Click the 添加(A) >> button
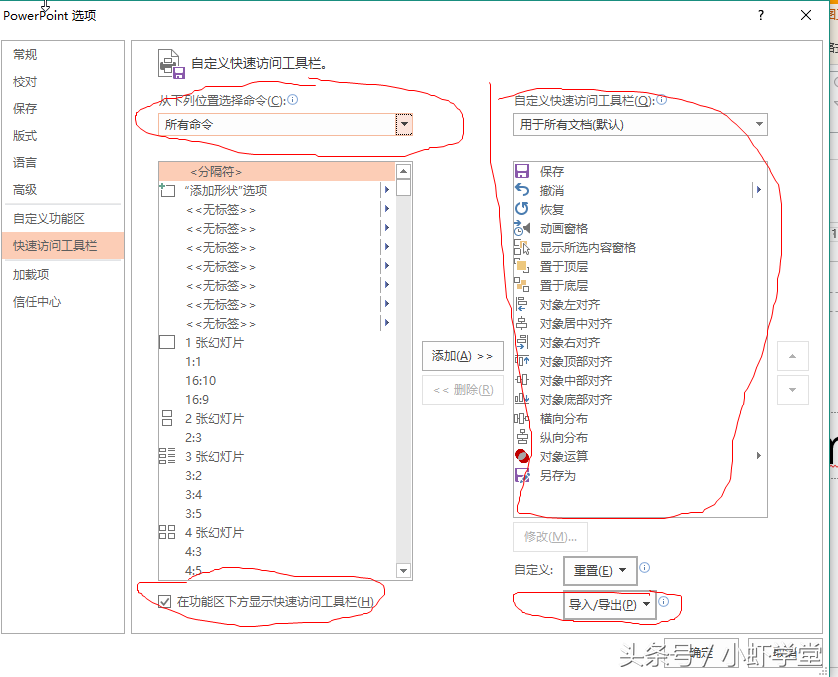This screenshot has height=677, width=838. coord(463,356)
